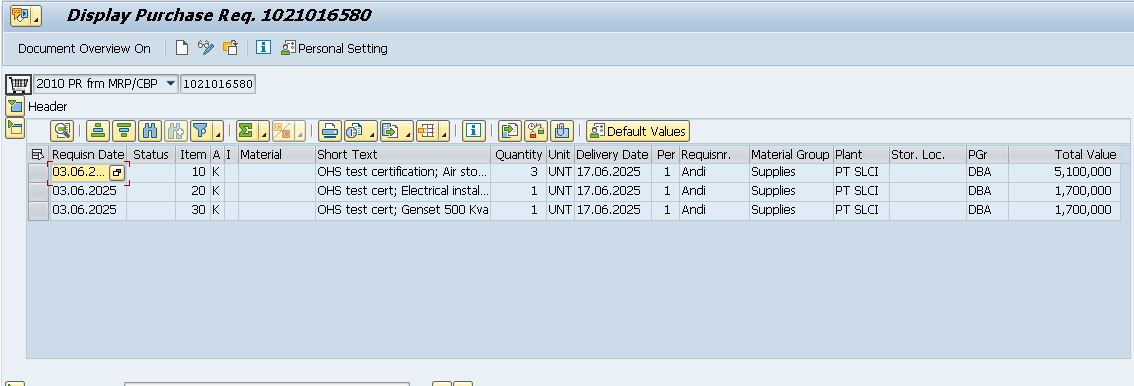Image resolution: width=1134 pixels, height=386 pixels.
Task: Click the Stor. Loc. column header
Action: [x=927, y=155]
